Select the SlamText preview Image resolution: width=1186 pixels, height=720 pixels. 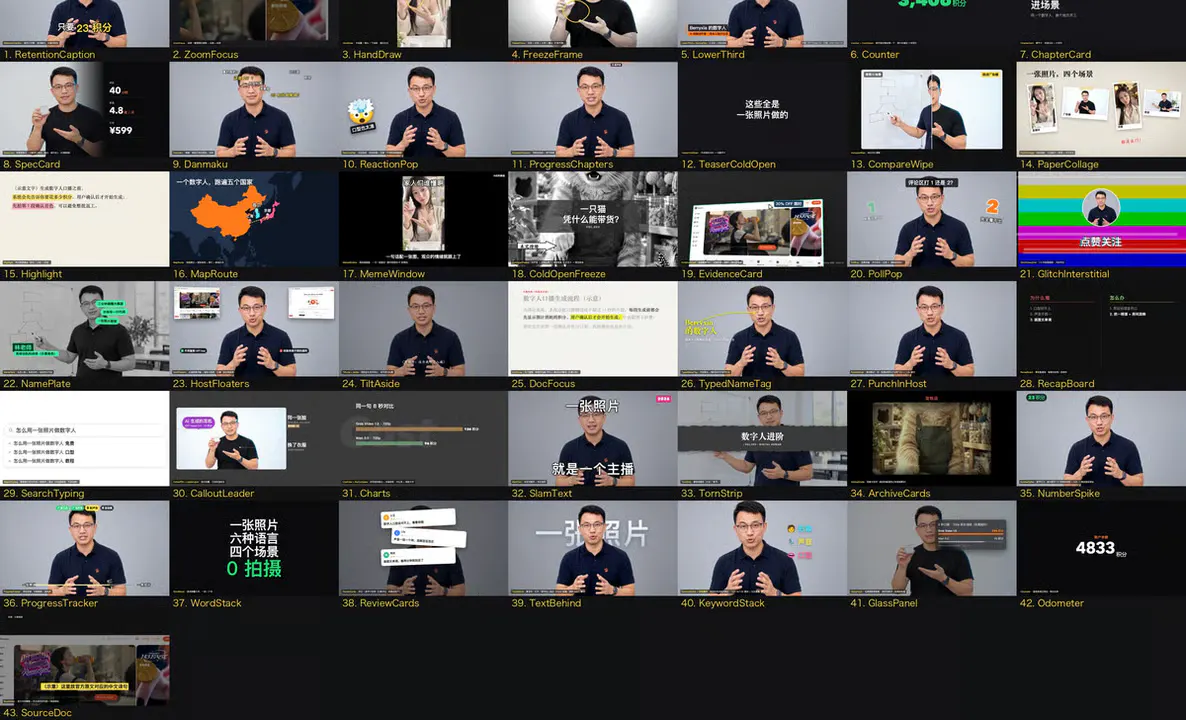tap(593, 438)
